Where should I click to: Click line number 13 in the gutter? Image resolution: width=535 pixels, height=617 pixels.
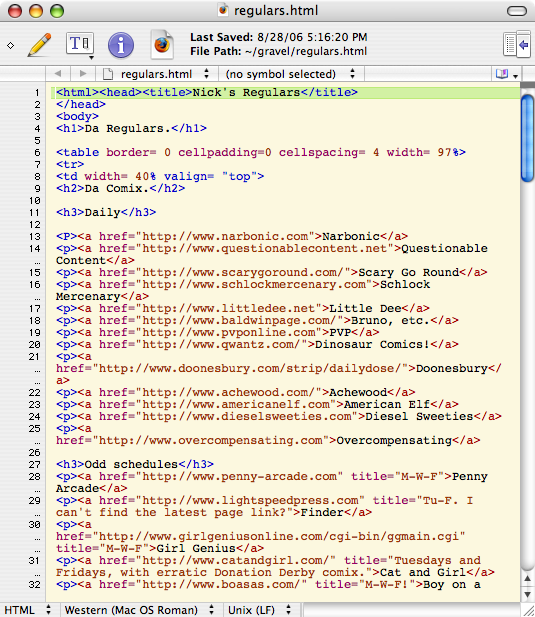35,236
